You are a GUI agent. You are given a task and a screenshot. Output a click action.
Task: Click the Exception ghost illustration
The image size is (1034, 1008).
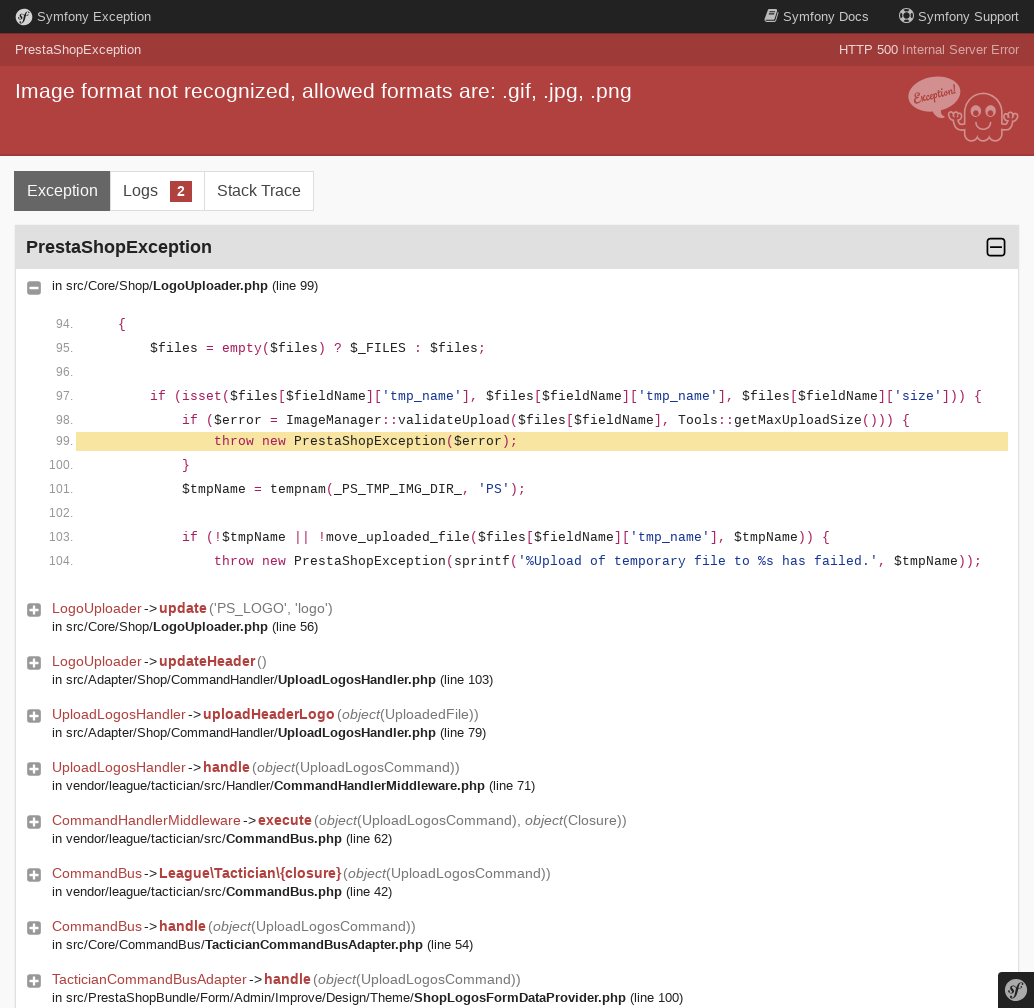point(963,109)
